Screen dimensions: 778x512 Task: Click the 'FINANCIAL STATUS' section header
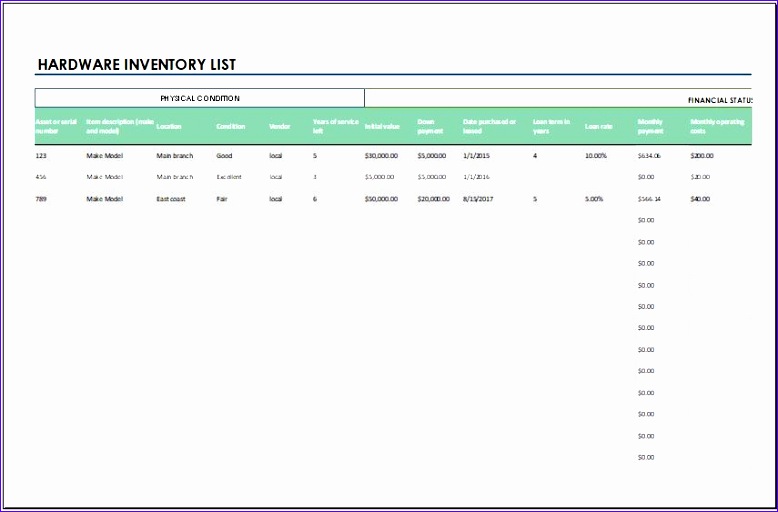[720, 100]
